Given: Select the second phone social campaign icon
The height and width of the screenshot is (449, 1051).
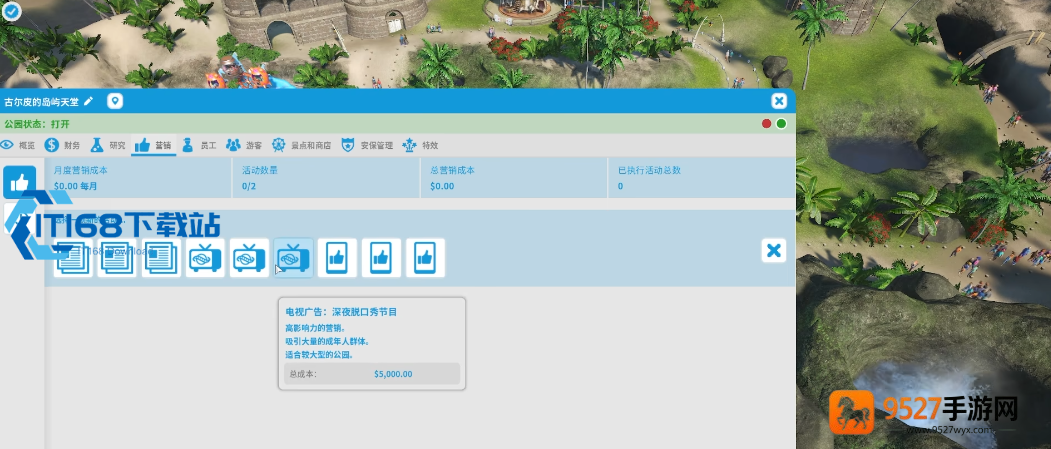Looking at the screenshot, I should [x=381, y=258].
